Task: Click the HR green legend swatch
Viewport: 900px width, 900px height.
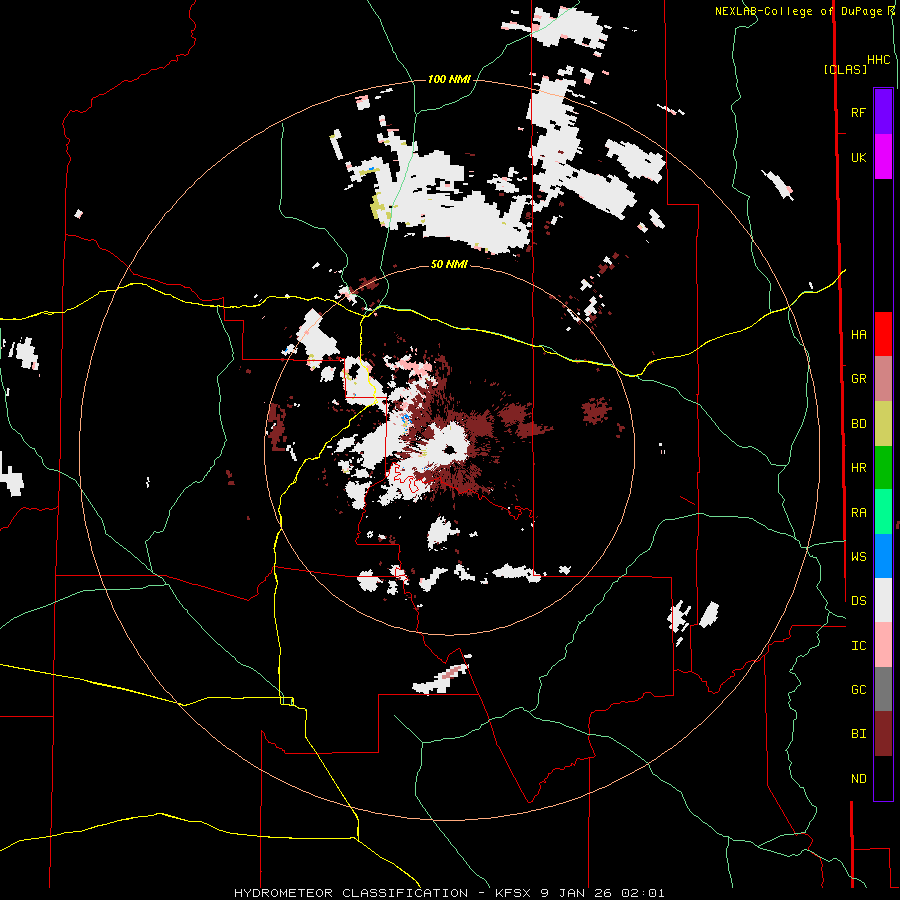Action: click(x=883, y=467)
